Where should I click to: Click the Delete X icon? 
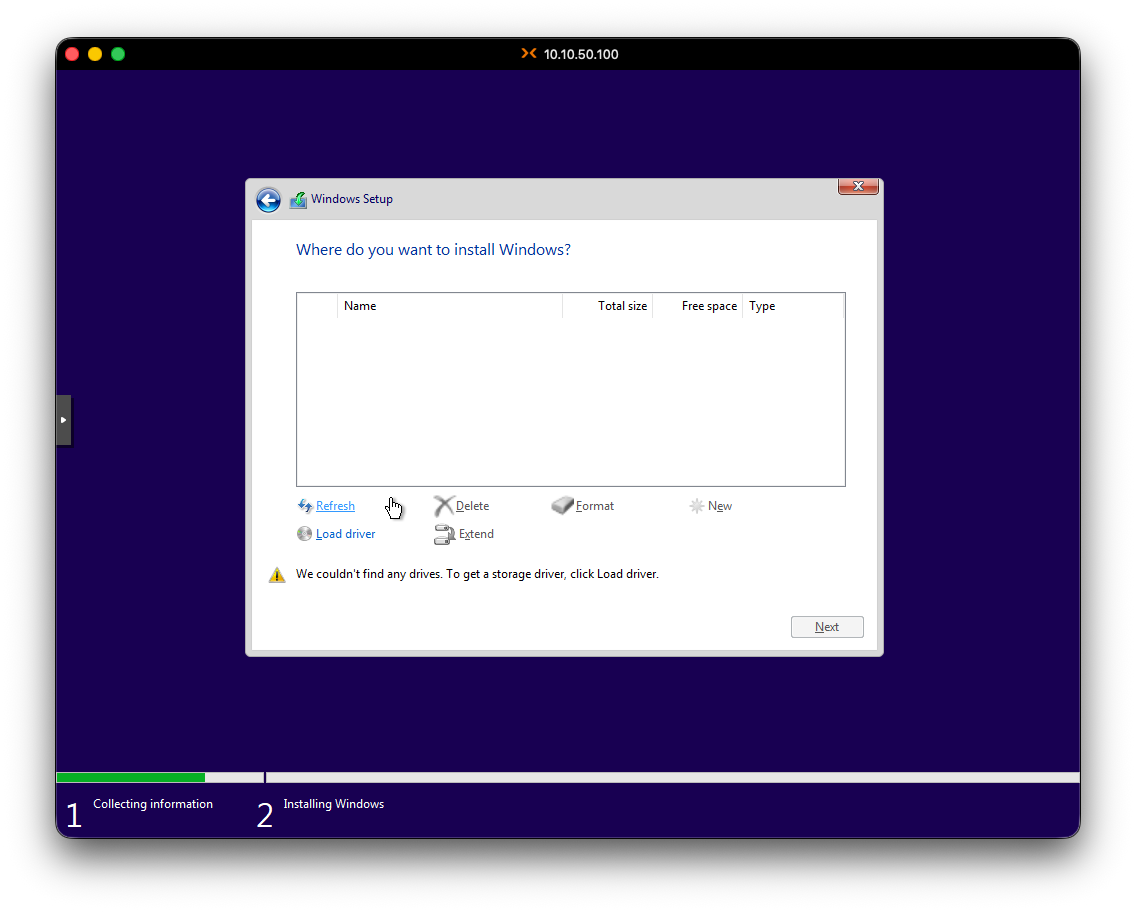coord(444,506)
